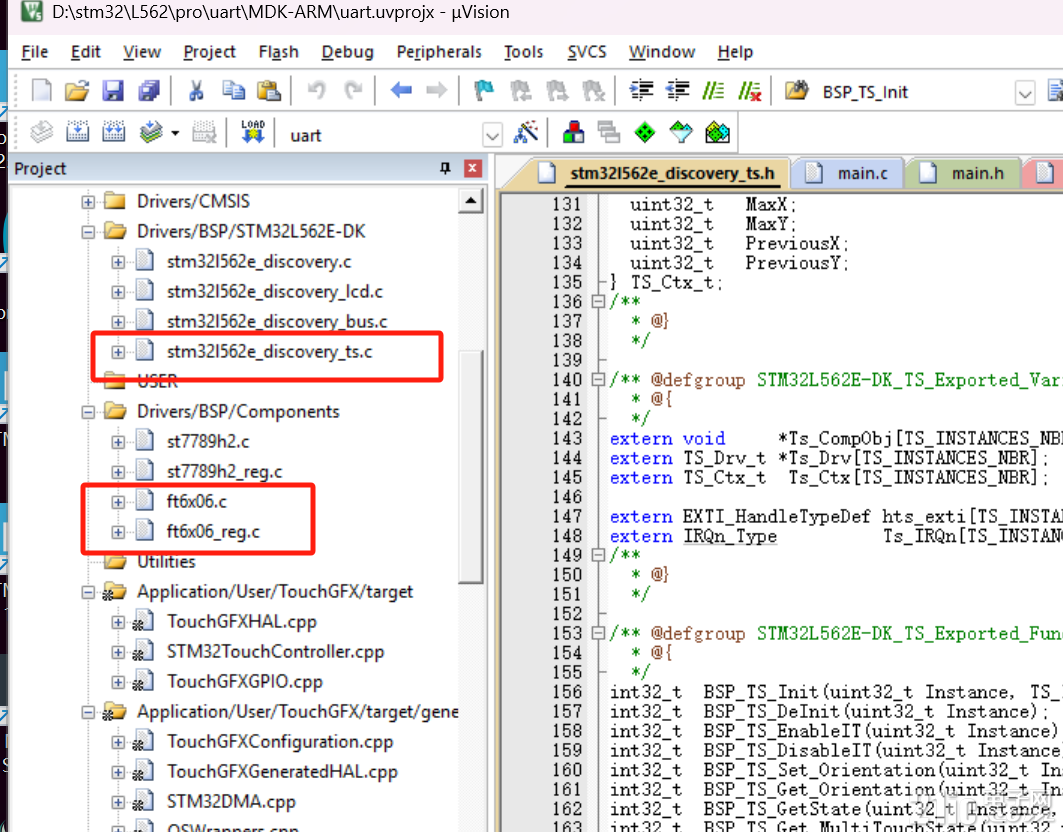
Task: Click the Project panel scroll up arrow
Action: click(x=471, y=201)
